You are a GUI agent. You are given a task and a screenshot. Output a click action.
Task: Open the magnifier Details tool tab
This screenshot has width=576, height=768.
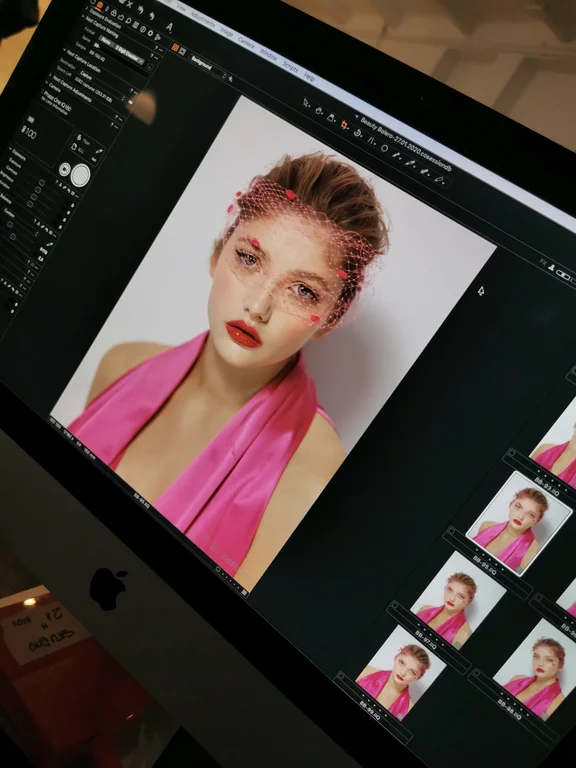(128, 21)
